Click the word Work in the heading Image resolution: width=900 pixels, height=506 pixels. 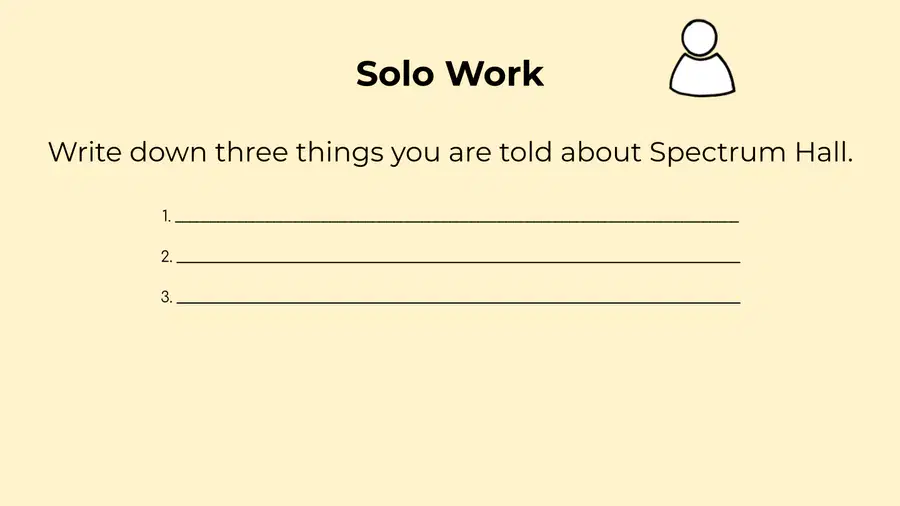point(495,73)
